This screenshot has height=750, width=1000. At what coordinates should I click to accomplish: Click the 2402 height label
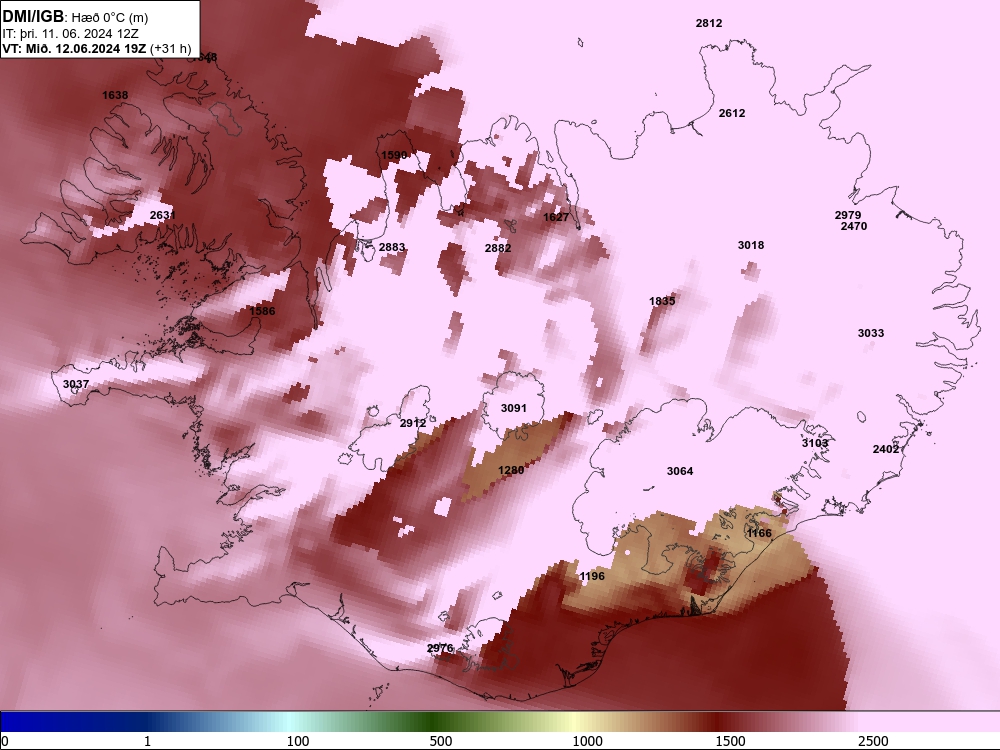click(x=886, y=449)
